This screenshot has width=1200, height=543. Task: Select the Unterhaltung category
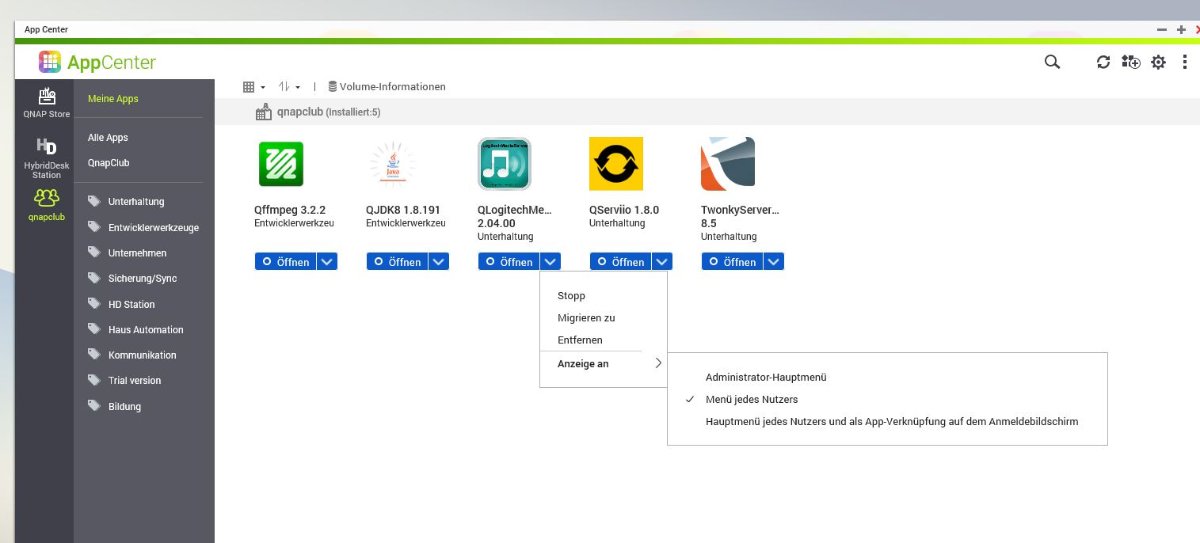tap(136, 202)
